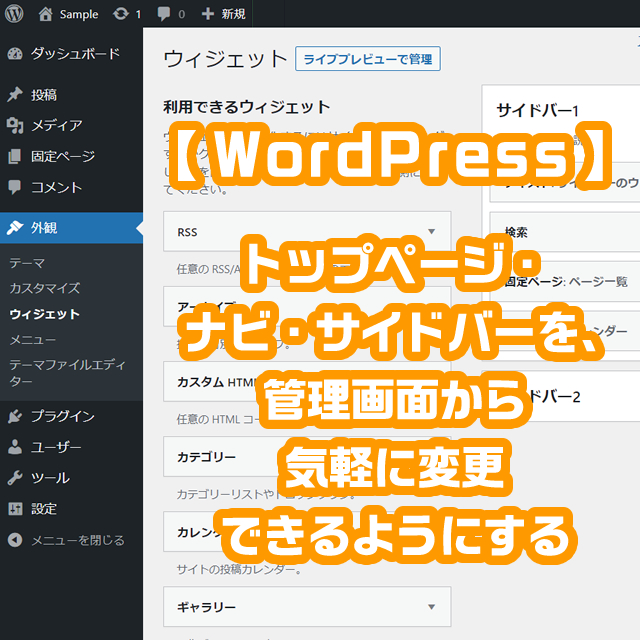The width and height of the screenshot is (640, 640).
Task: Select the カスタム HTML widget
Action: [x=307, y=382]
